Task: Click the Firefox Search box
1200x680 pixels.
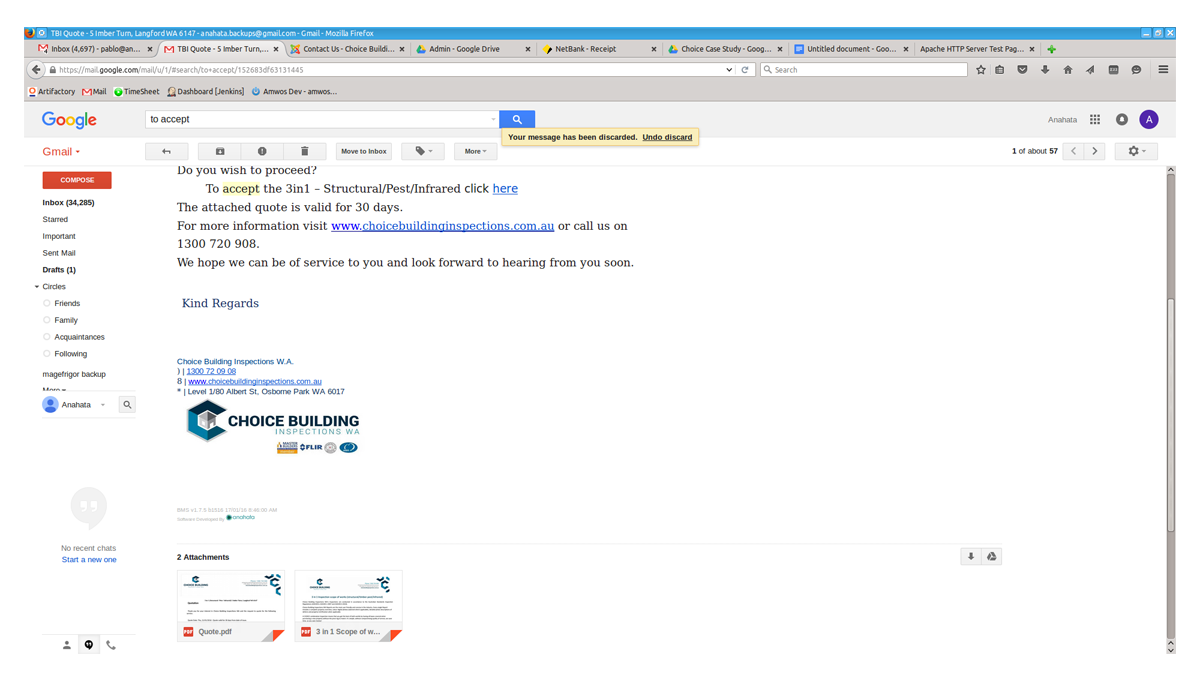Action: (864, 70)
